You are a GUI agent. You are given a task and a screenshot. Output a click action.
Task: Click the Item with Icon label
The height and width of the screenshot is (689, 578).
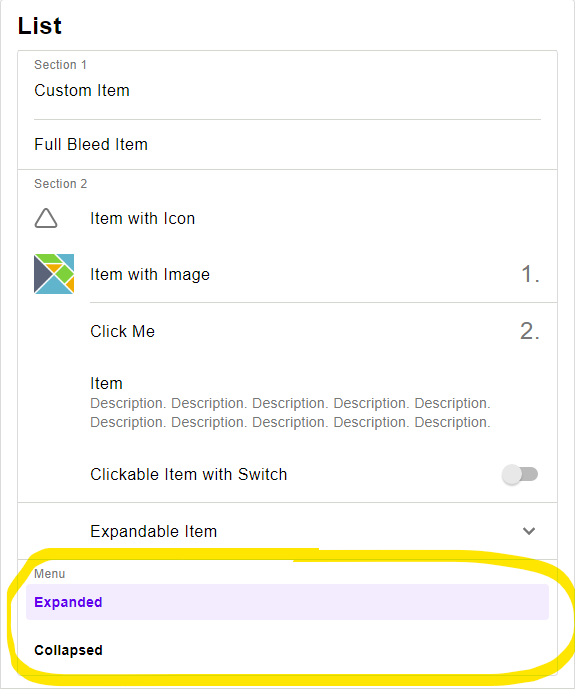tap(142, 218)
